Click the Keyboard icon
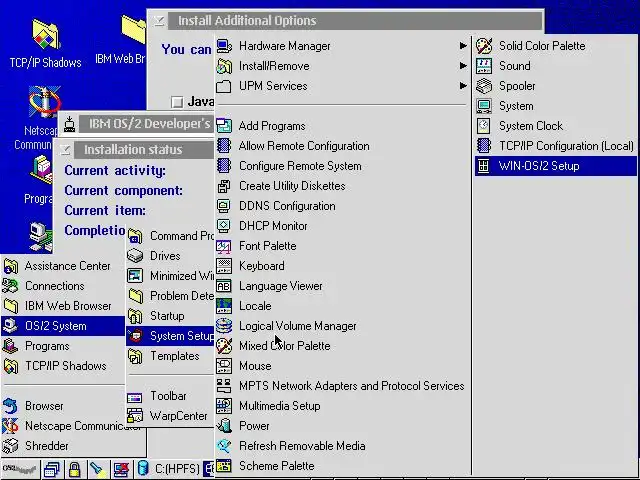640x480 pixels. pyautogui.click(x=224, y=266)
